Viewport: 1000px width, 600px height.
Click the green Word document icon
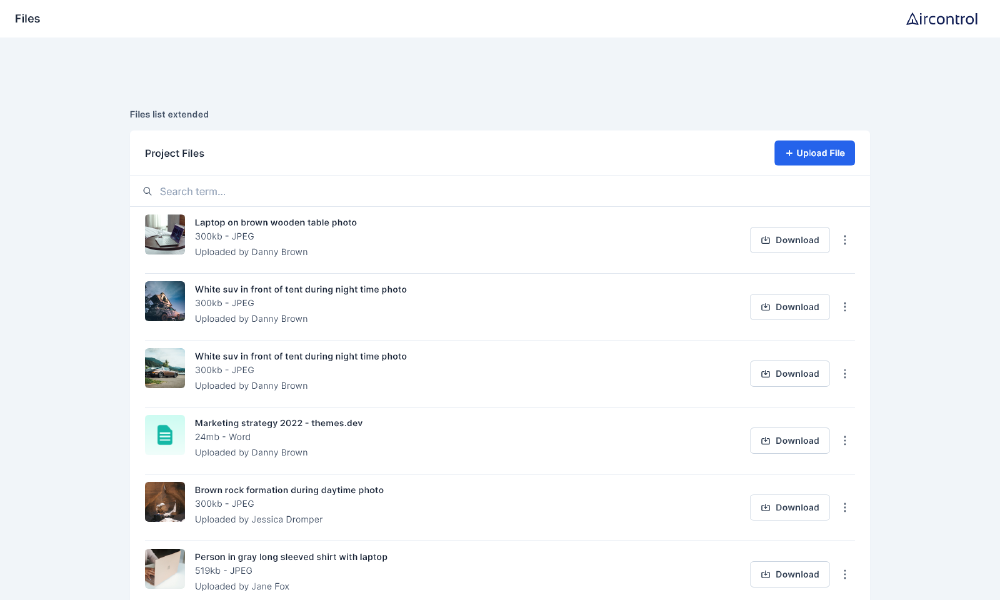pos(165,435)
